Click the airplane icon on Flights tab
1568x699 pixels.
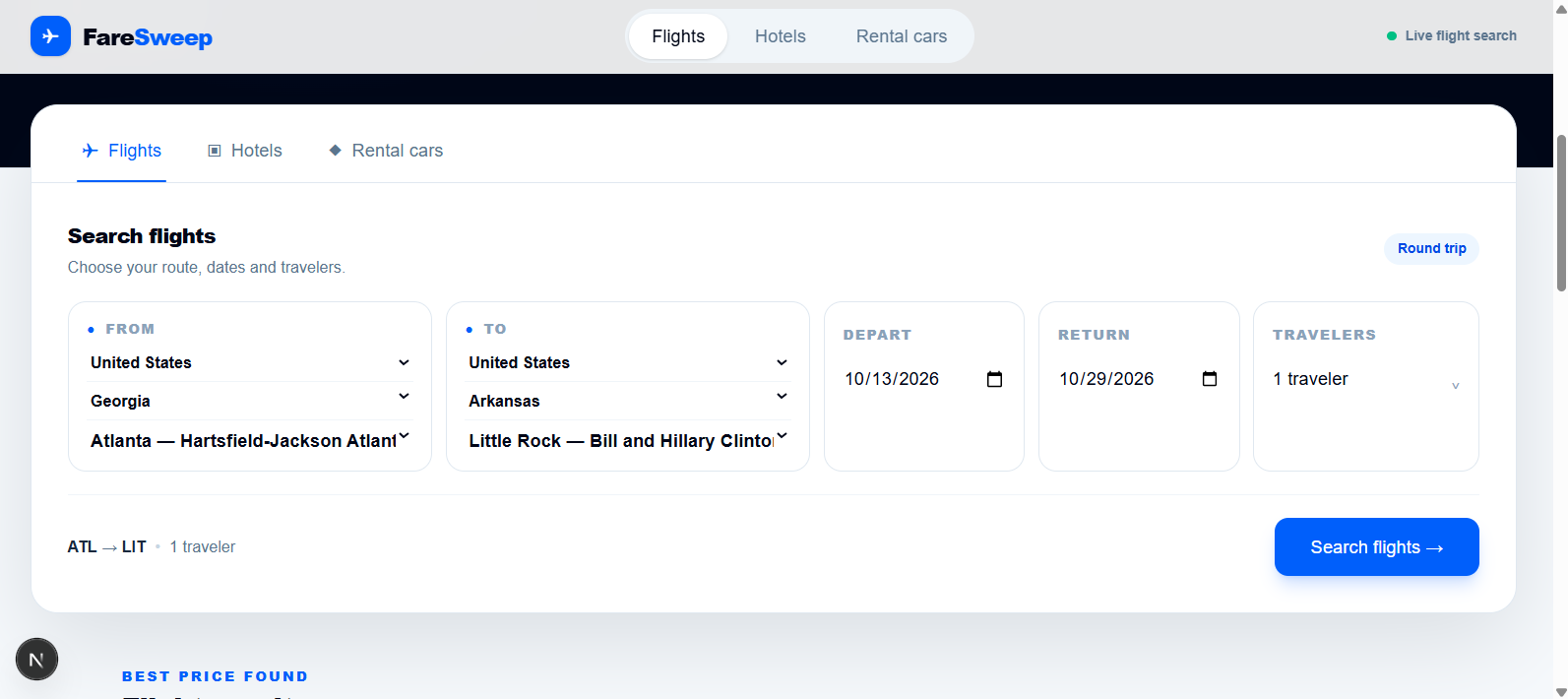90,151
